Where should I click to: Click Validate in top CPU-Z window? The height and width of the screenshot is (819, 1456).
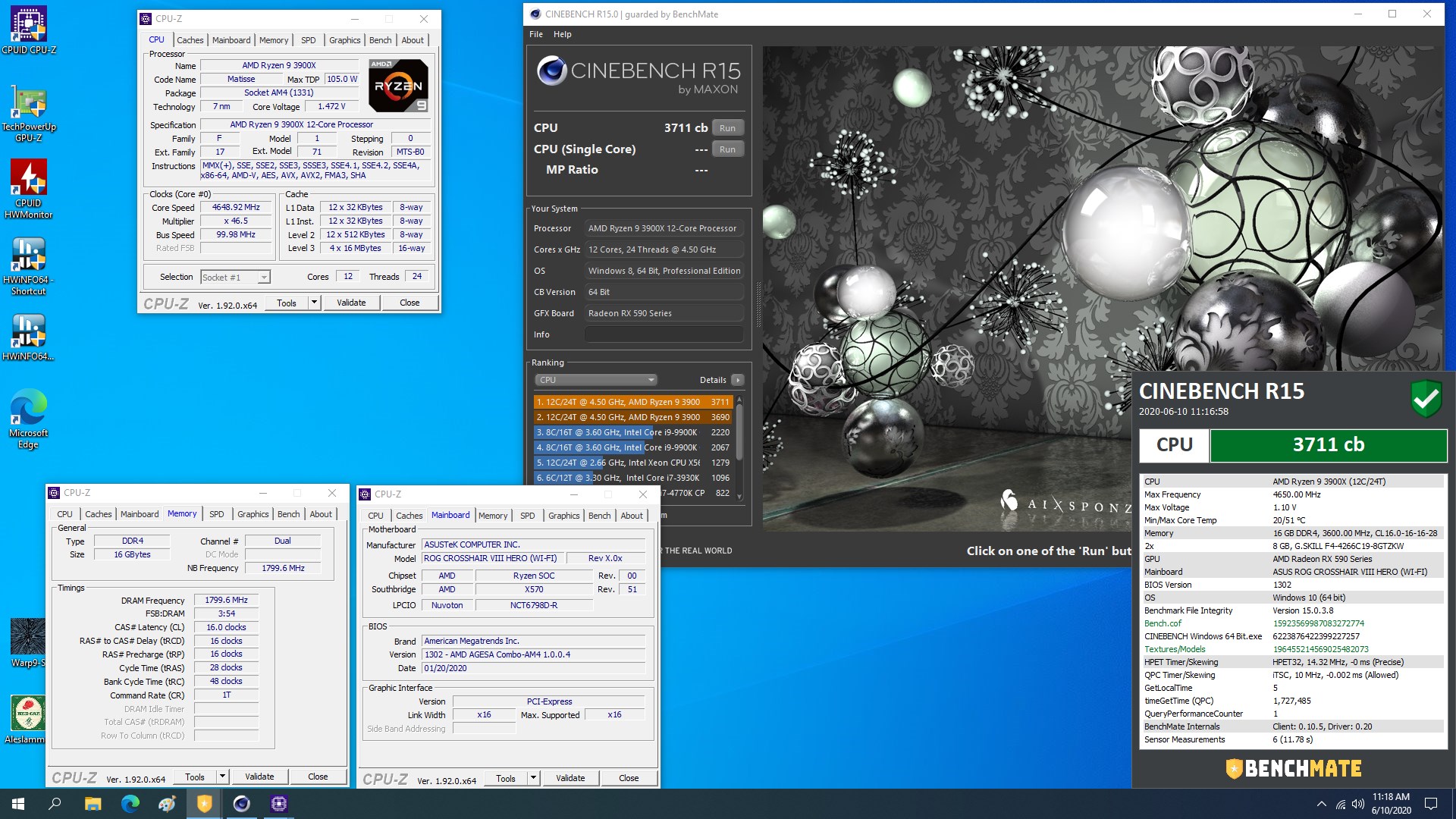point(351,303)
